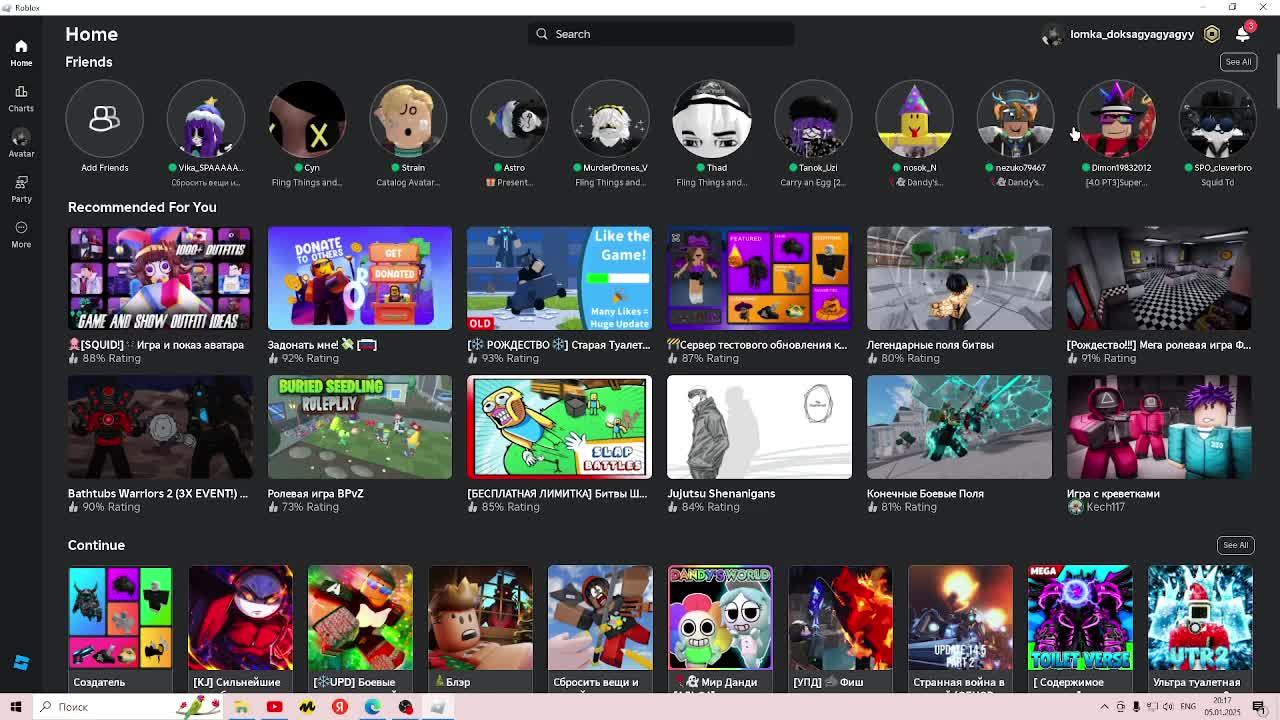Focus the Search field
The height and width of the screenshot is (720, 1280).
click(x=661, y=34)
